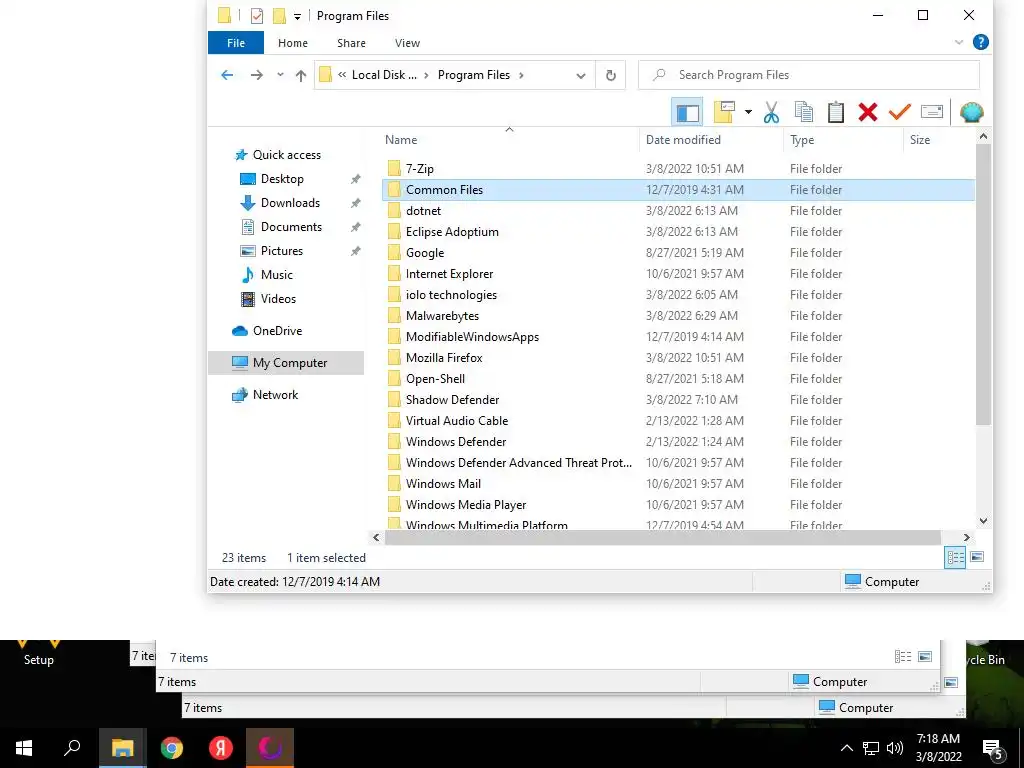Click the Google folder icon
1024x768 pixels.
394,253
